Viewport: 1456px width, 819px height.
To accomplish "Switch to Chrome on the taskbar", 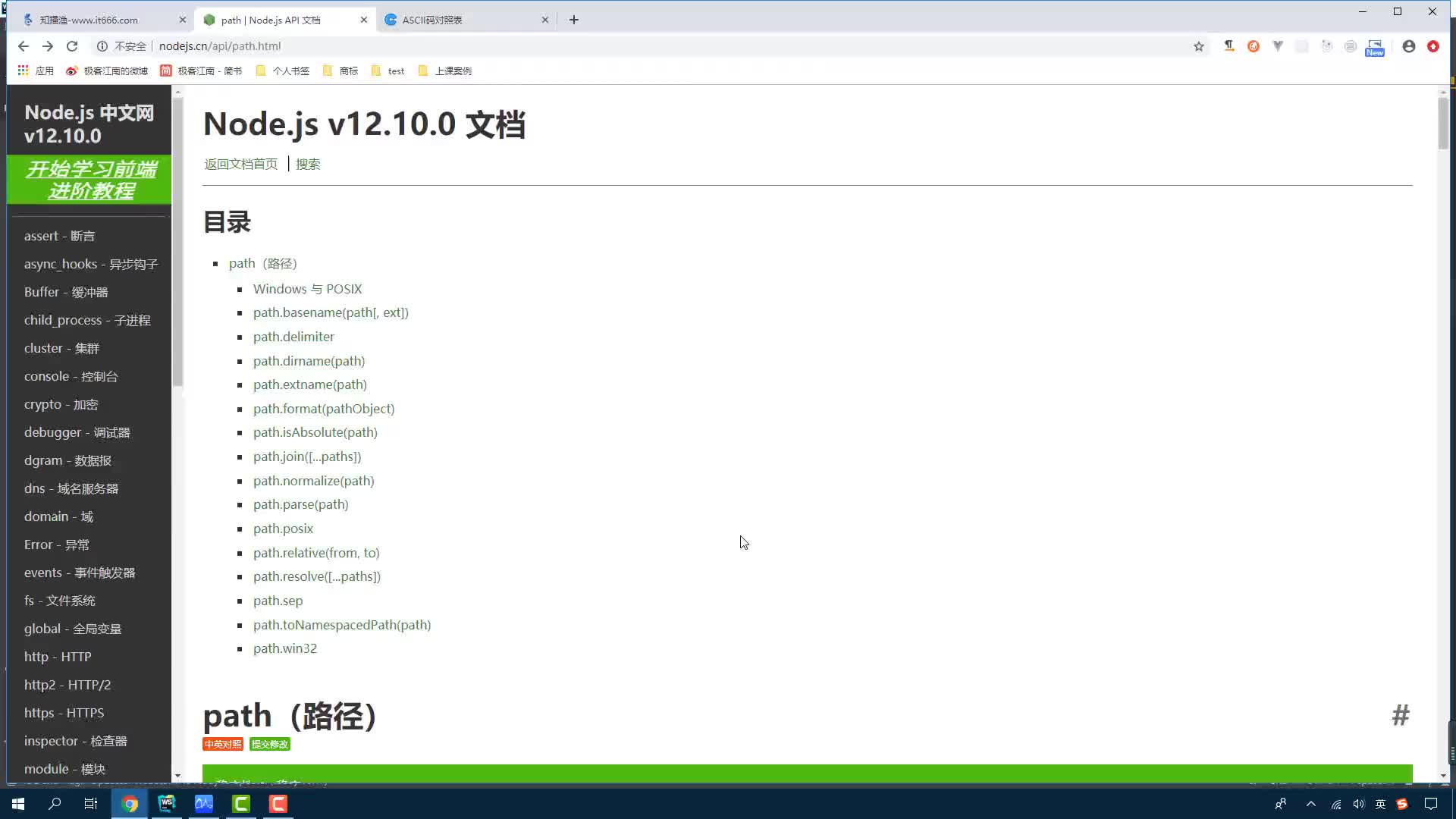I will (x=130, y=804).
